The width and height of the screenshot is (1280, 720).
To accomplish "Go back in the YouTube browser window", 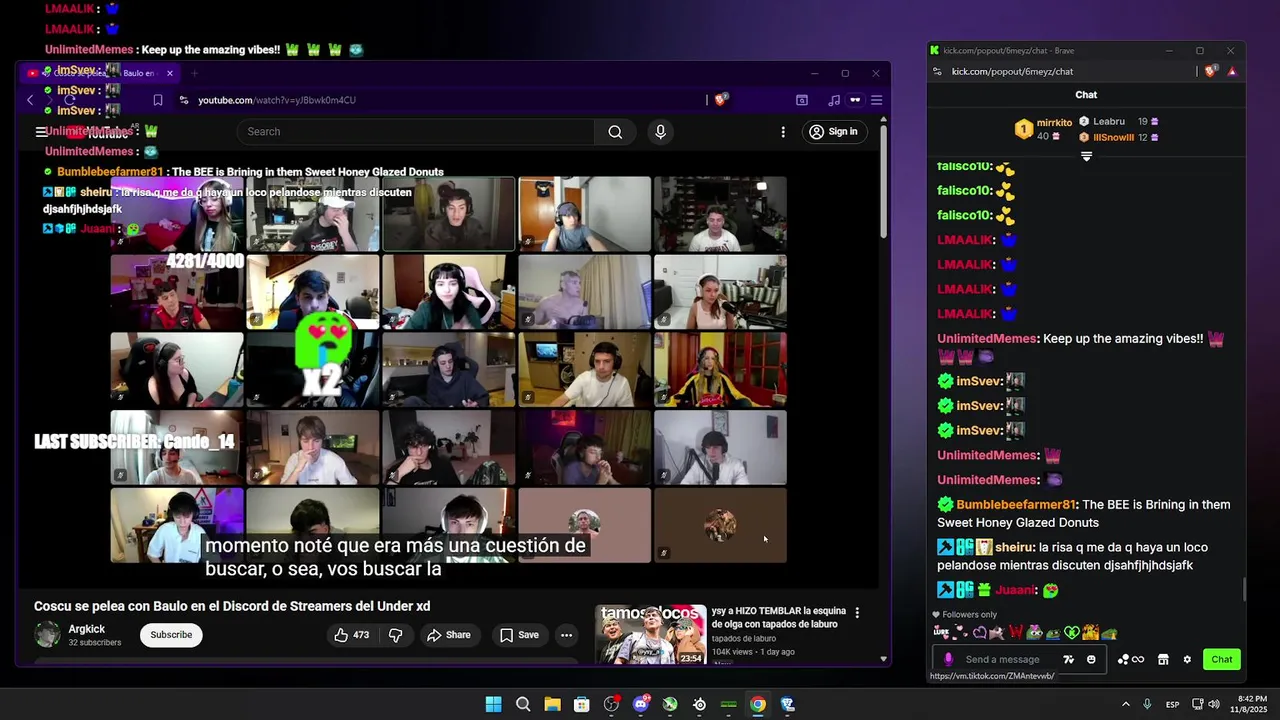I will (30, 100).
